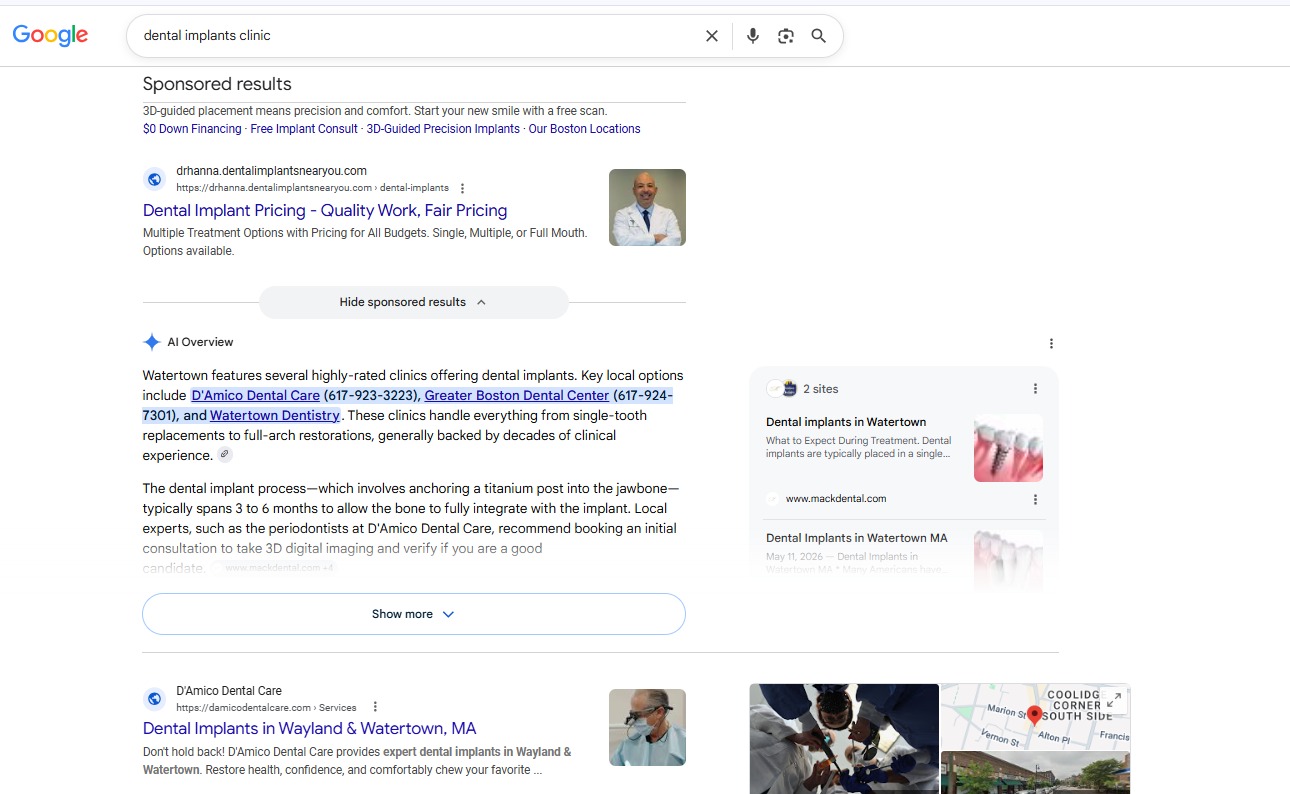Screen dimensions: 1290x794
Task: Follow the Greater Boston Dental Center link
Action: [517, 395]
